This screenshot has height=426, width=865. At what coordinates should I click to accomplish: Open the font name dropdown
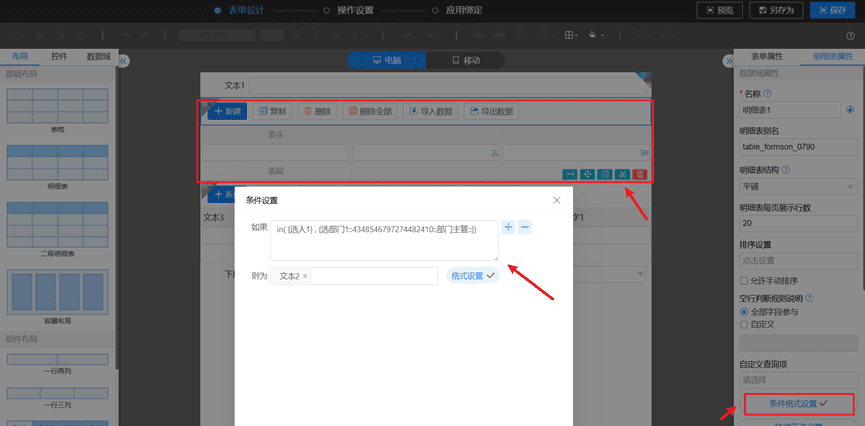click(x=217, y=35)
